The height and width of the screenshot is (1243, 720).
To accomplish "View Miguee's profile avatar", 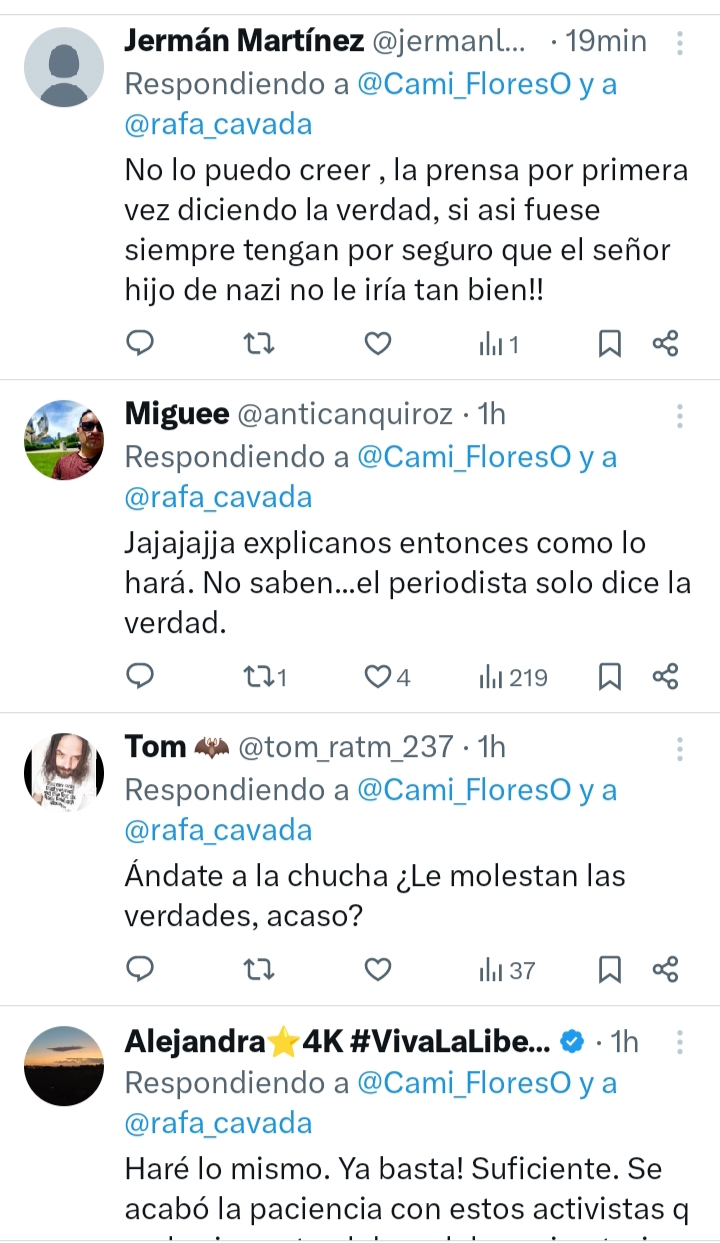I will pyautogui.click(x=64, y=440).
